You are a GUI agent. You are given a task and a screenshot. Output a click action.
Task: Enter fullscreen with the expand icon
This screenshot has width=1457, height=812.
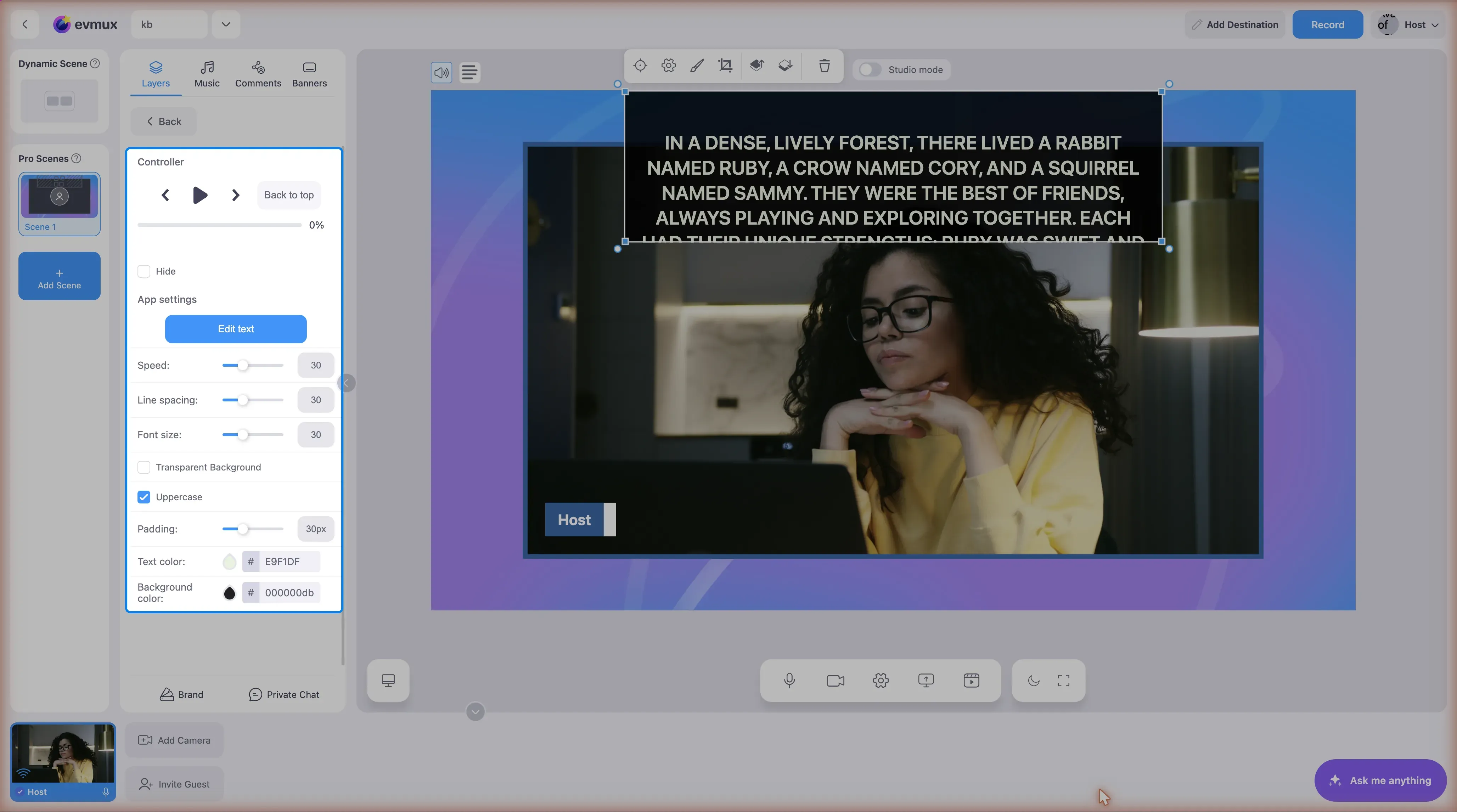tap(1063, 680)
